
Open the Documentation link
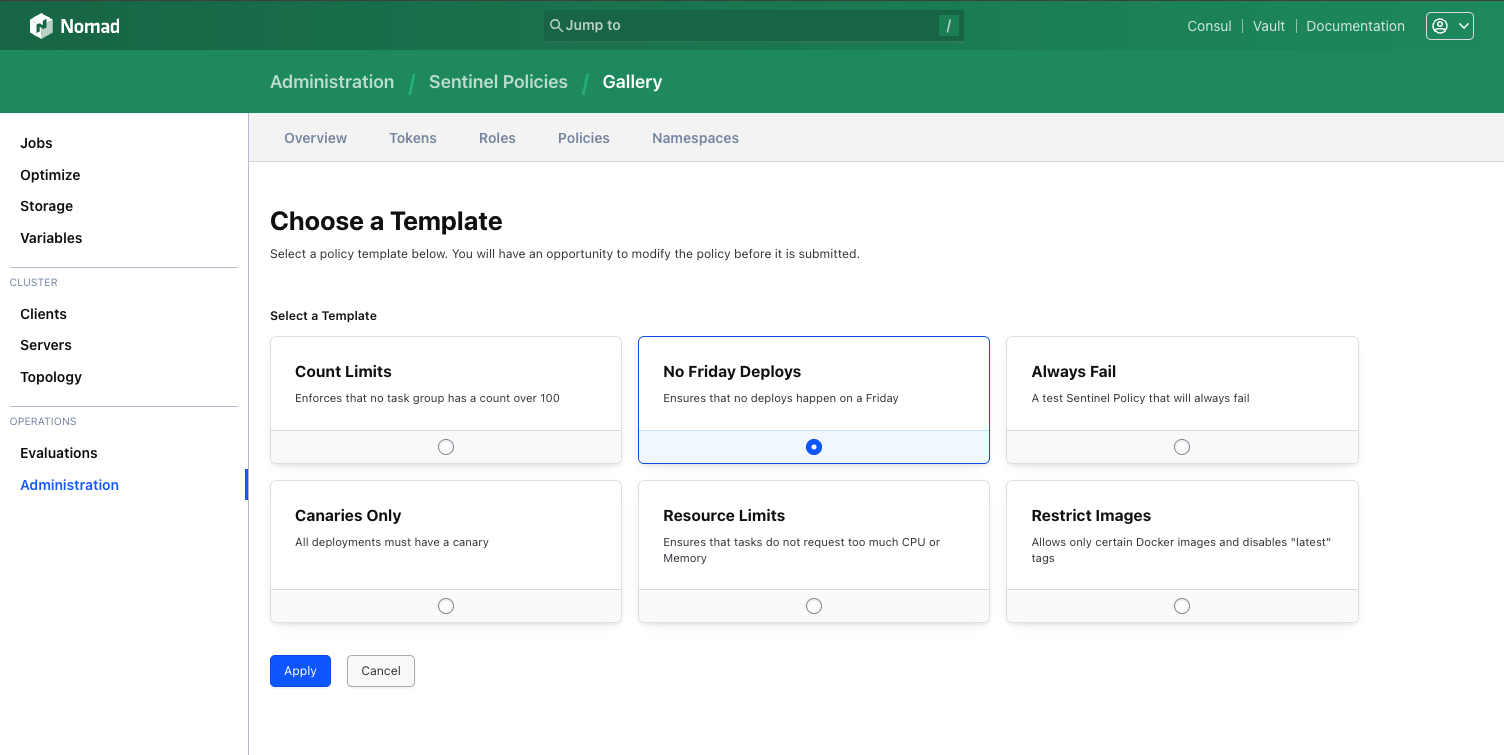click(1355, 26)
